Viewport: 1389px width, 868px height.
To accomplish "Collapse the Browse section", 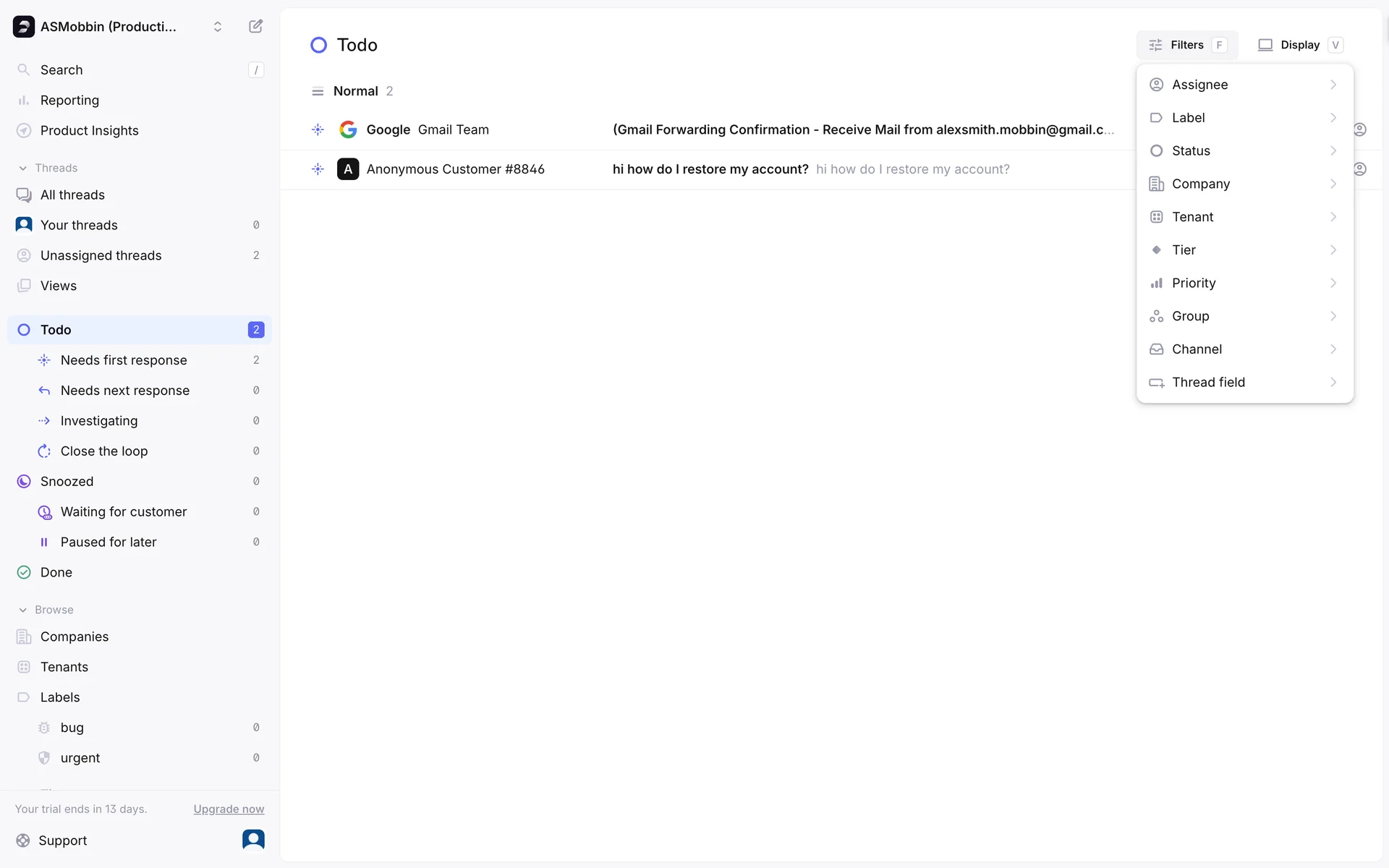I will click(x=23, y=610).
